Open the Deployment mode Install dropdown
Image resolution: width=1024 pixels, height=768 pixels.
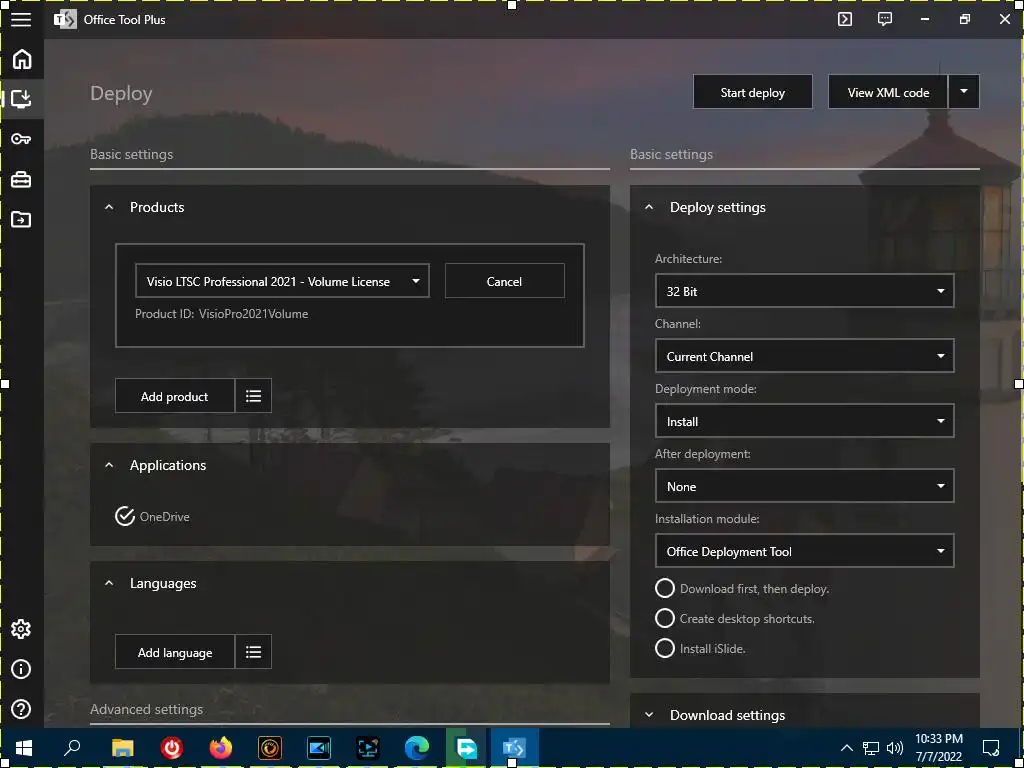tap(805, 421)
